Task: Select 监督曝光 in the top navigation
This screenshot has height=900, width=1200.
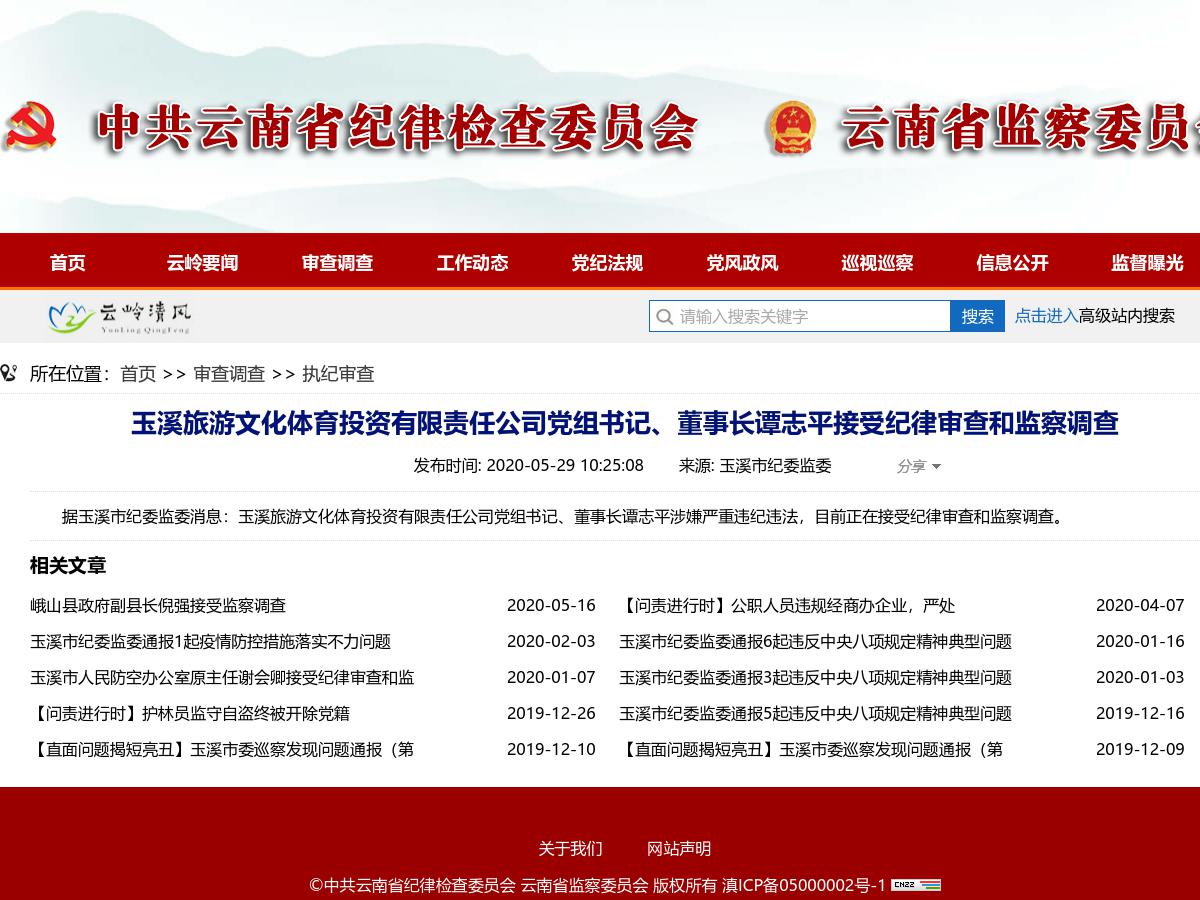Action: click(1146, 263)
